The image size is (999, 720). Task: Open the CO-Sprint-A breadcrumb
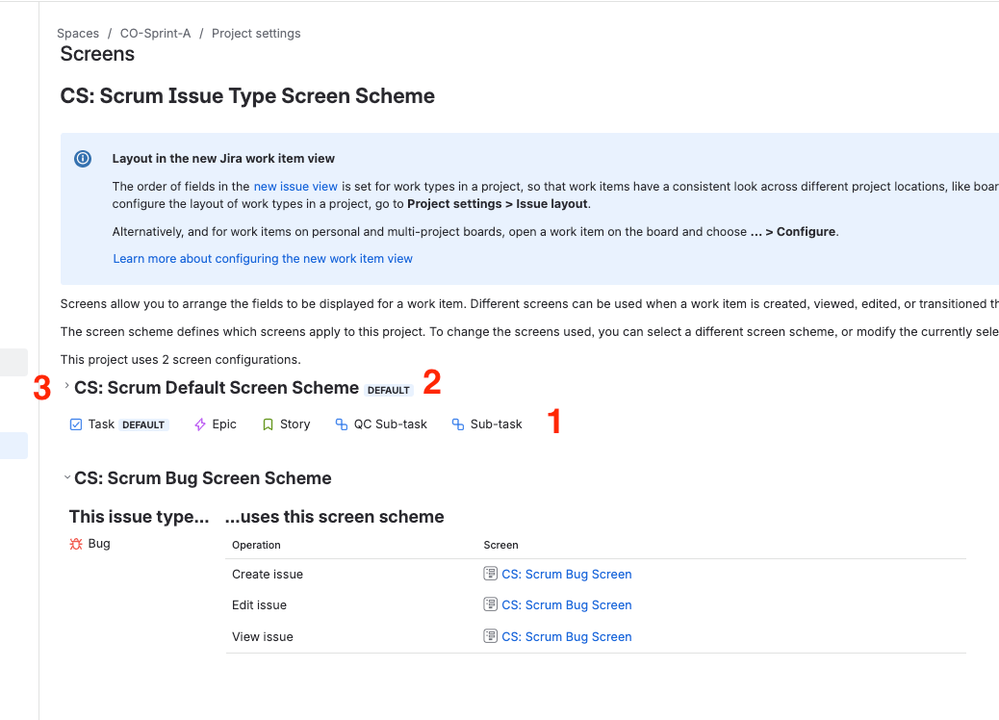click(x=155, y=33)
